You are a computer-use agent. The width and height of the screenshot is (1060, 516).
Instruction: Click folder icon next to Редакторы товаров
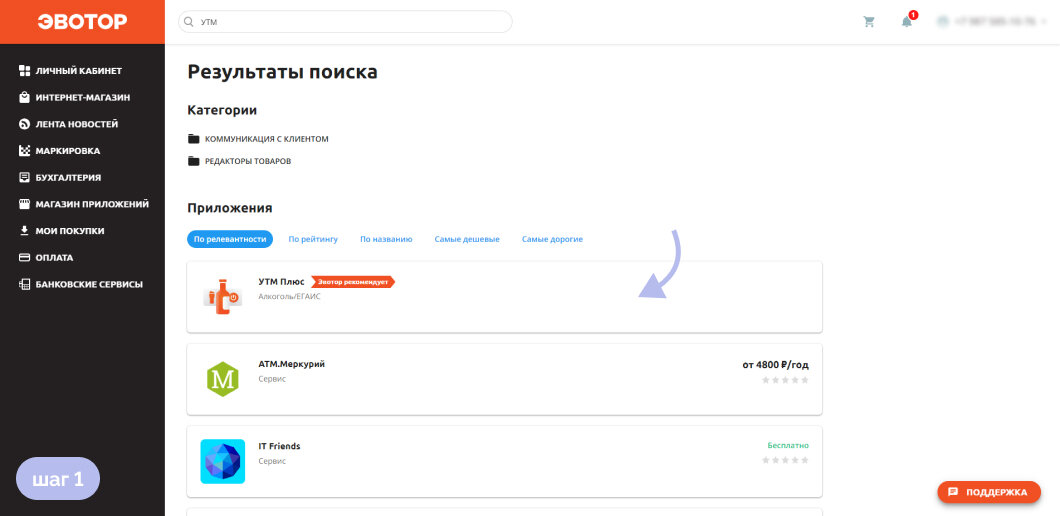[x=194, y=161]
